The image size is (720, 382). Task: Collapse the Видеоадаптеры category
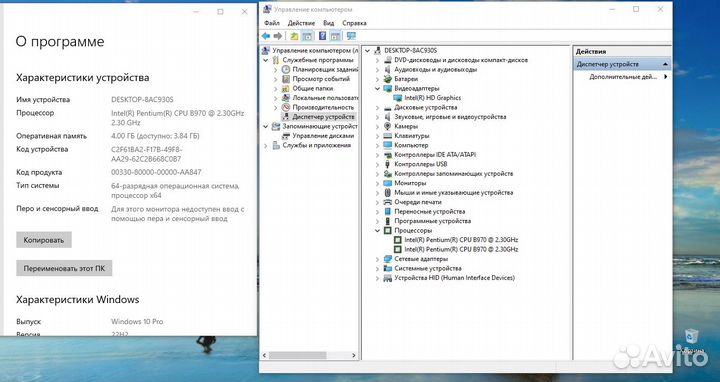(x=377, y=88)
